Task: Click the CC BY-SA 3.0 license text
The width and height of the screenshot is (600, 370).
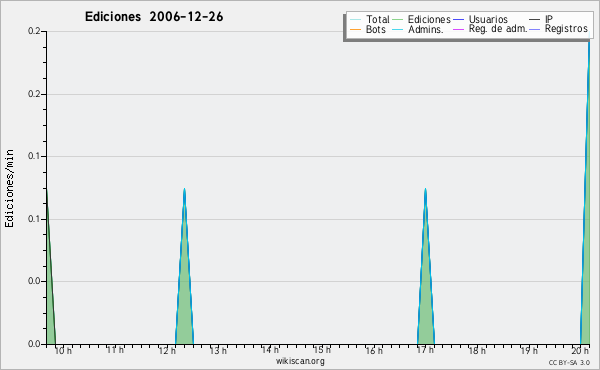Action: [x=569, y=363]
